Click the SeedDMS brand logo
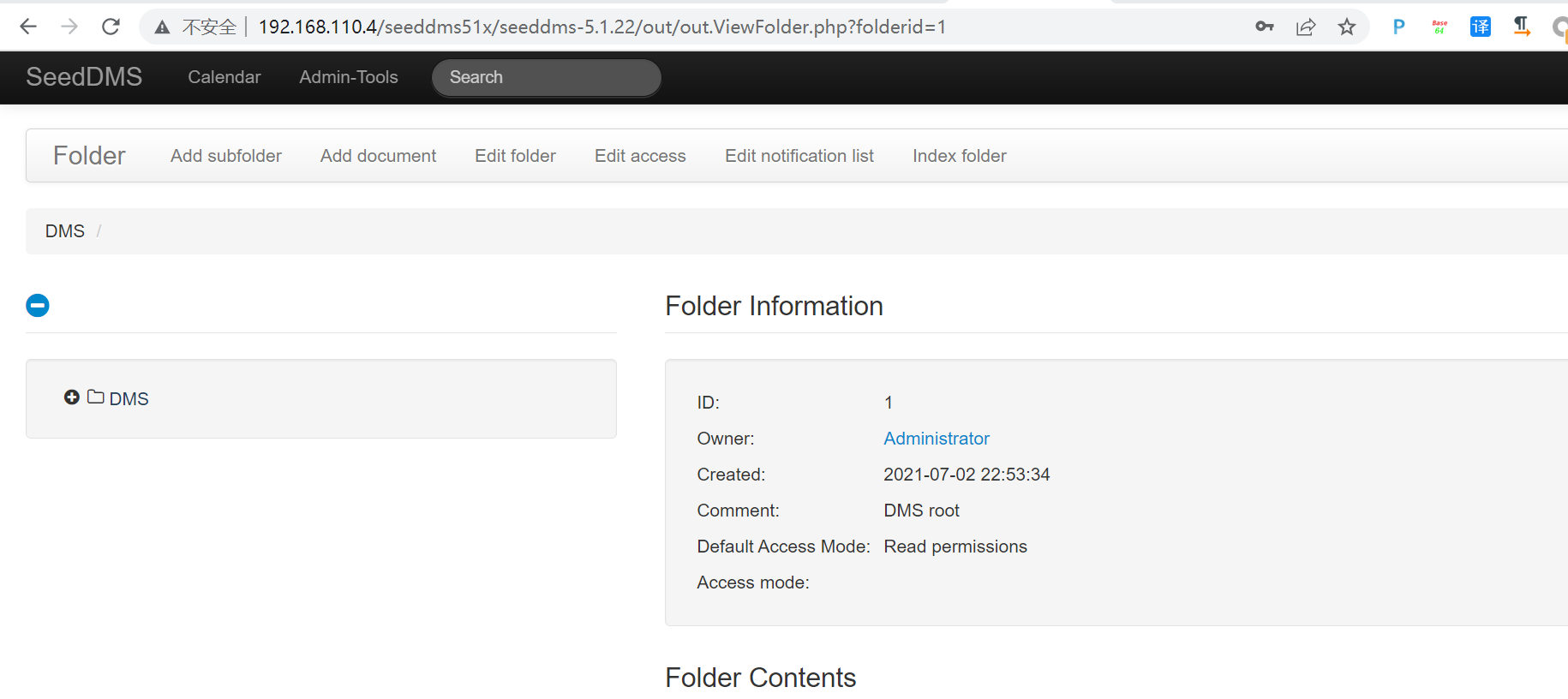Screen dimensions: 1568x699 [84, 77]
